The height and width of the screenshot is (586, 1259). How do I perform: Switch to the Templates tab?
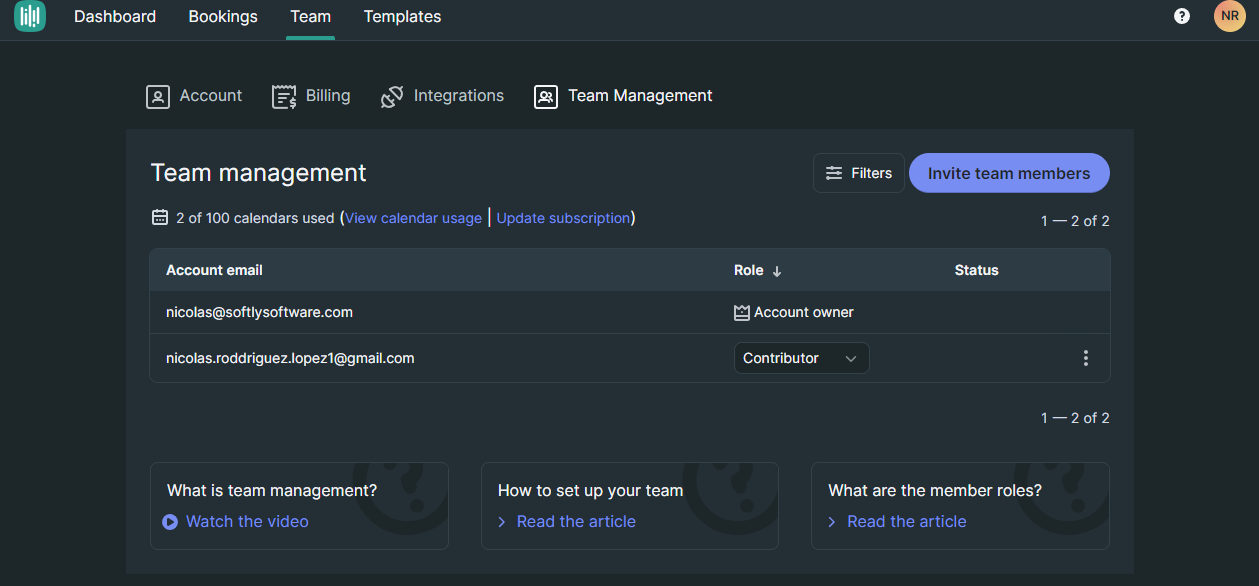coord(402,16)
